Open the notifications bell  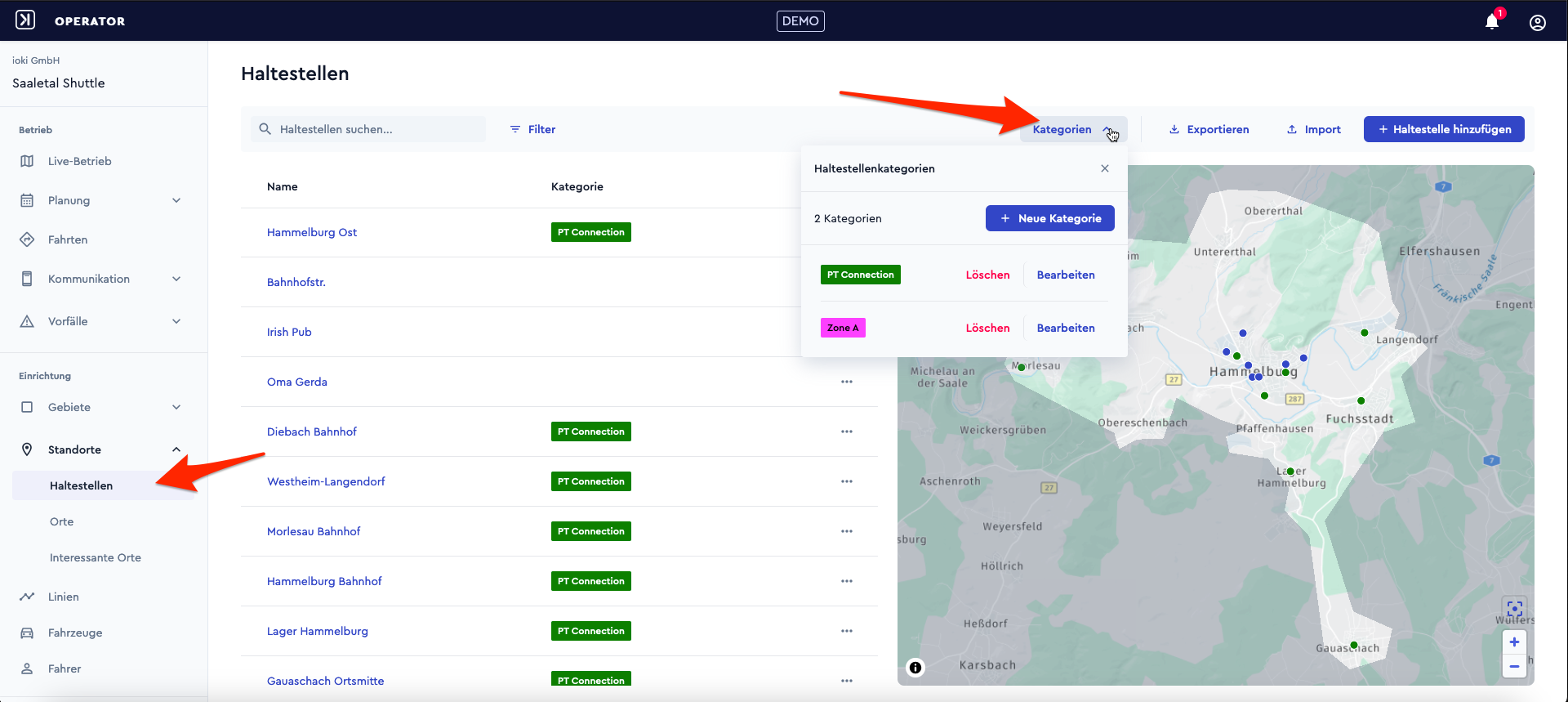pos(1492,21)
